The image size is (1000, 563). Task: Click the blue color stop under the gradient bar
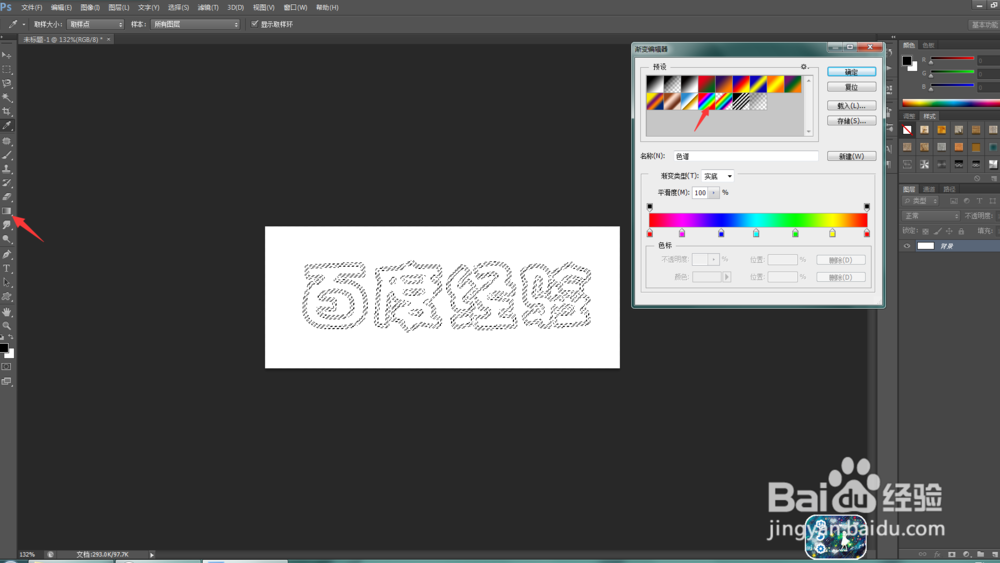point(721,233)
